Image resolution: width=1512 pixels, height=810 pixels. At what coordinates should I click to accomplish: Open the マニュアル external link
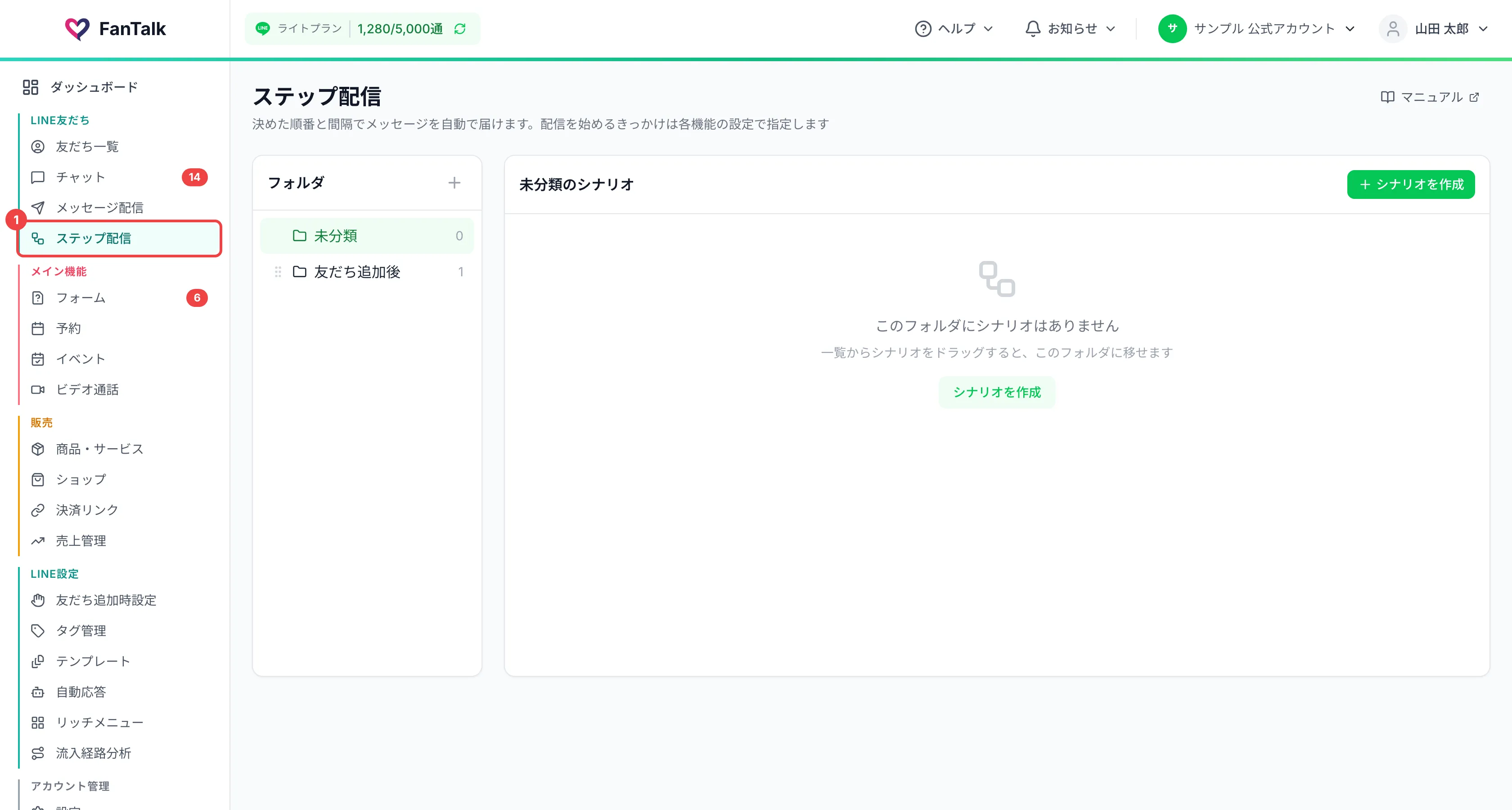1430,97
